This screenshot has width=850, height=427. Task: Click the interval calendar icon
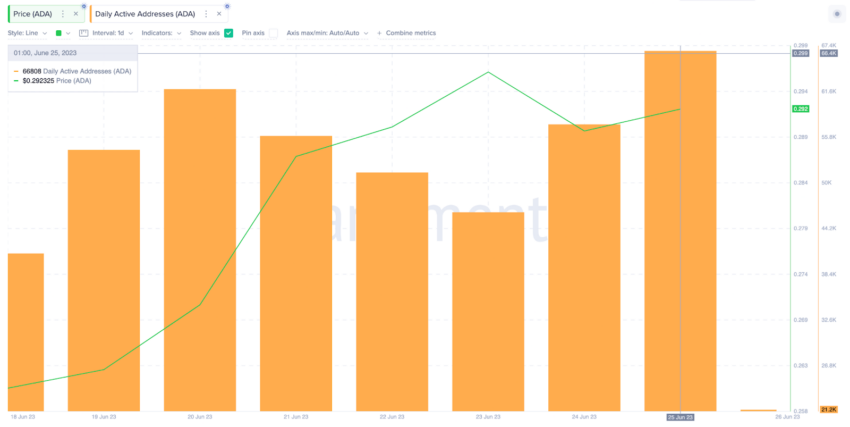(83, 33)
